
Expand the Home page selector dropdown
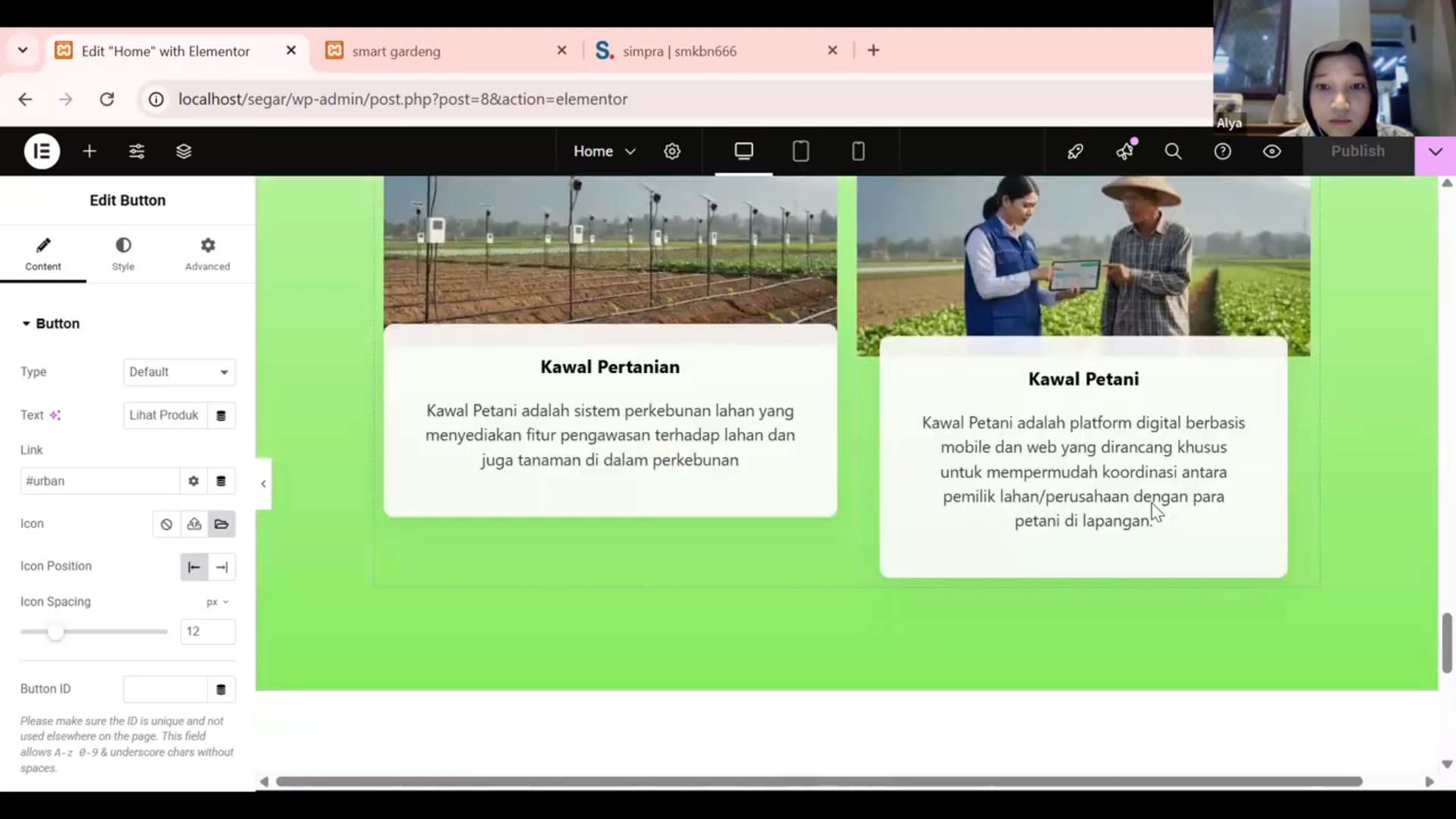[604, 152]
